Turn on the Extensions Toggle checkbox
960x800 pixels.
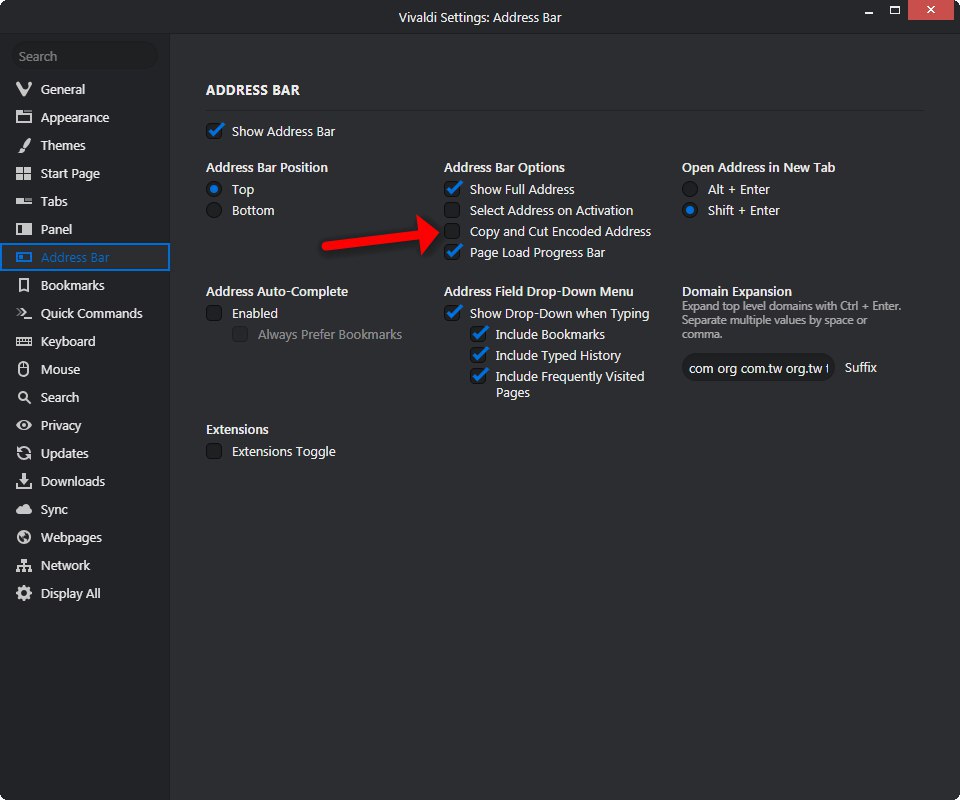click(214, 451)
